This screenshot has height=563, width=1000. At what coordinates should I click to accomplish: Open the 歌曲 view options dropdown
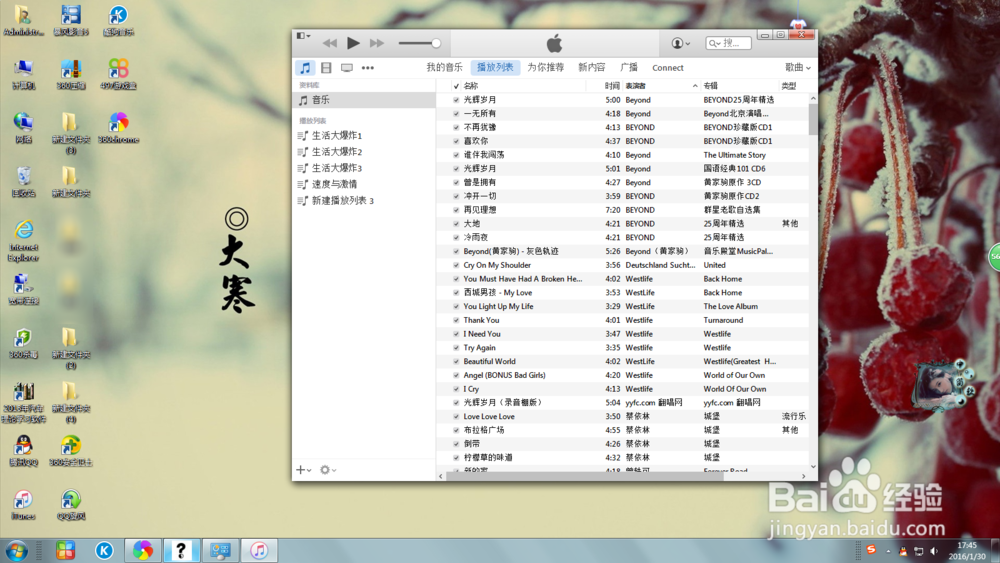click(x=798, y=68)
